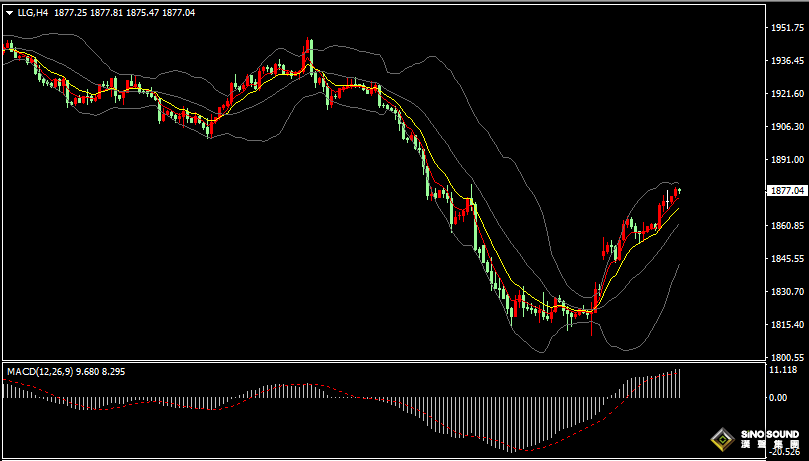The width and height of the screenshot is (809, 461).
Task: Click the 1906.30 price axis label
Action: click(786, 127)
